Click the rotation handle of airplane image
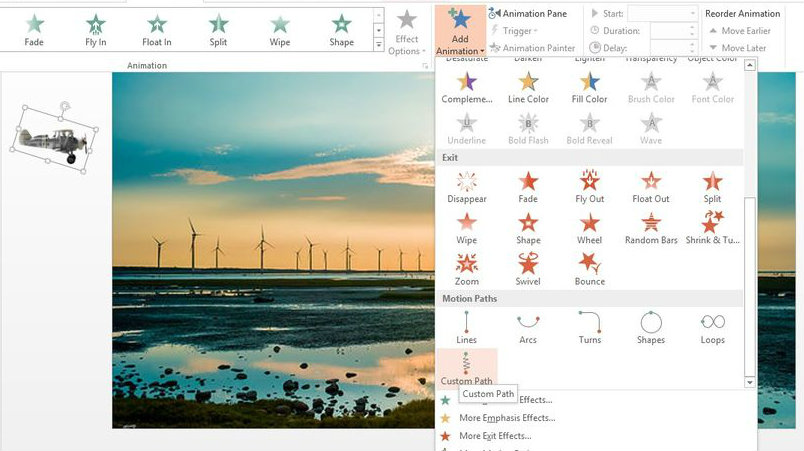 65,107
